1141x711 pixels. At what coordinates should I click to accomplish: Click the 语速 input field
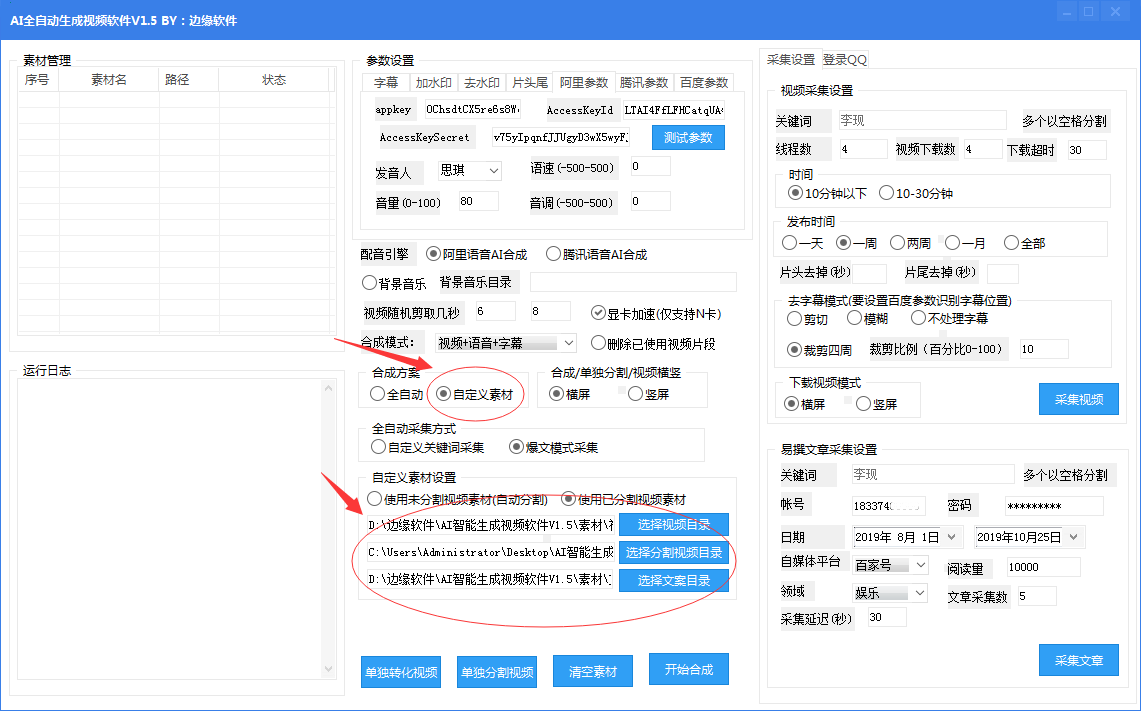point(650,166)
